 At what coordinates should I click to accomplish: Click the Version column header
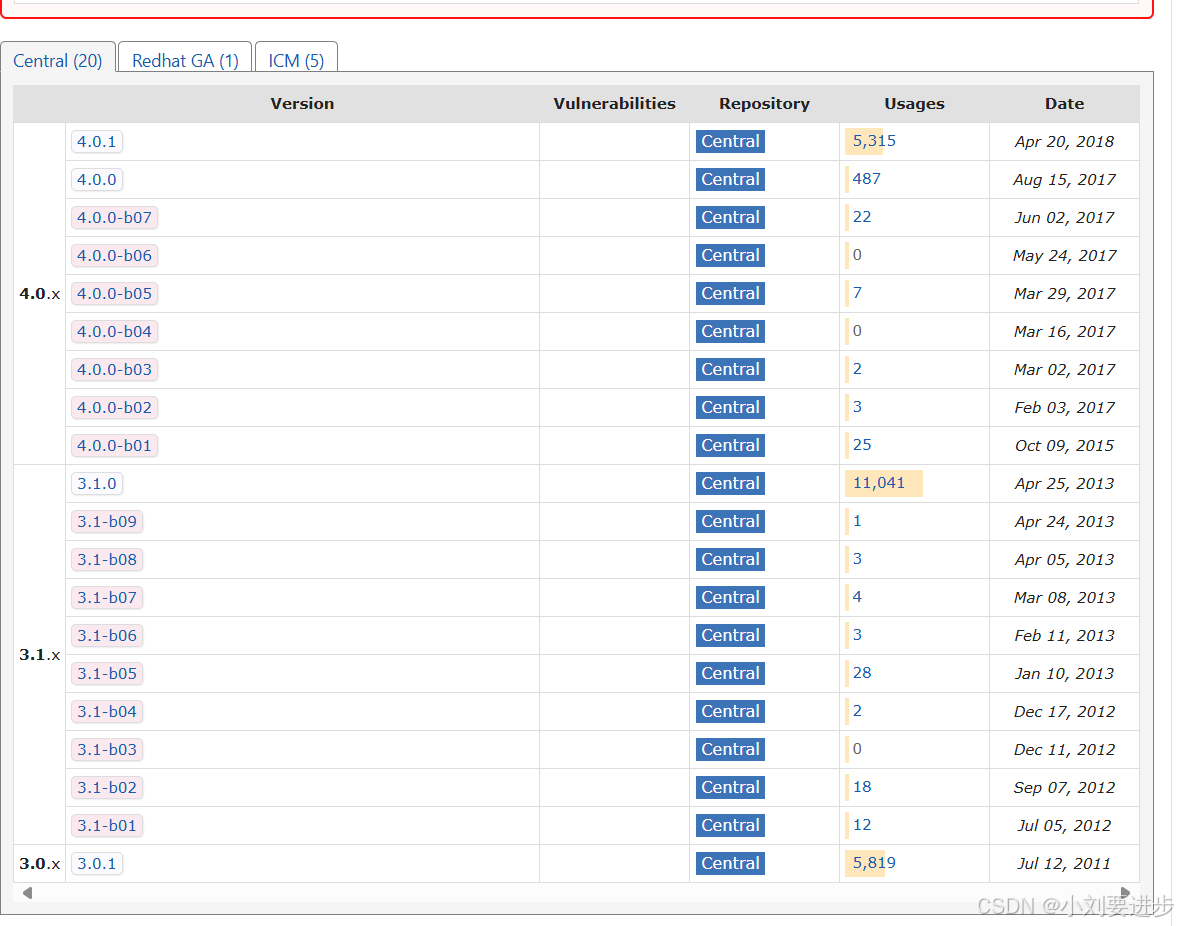tap(302, 104)
